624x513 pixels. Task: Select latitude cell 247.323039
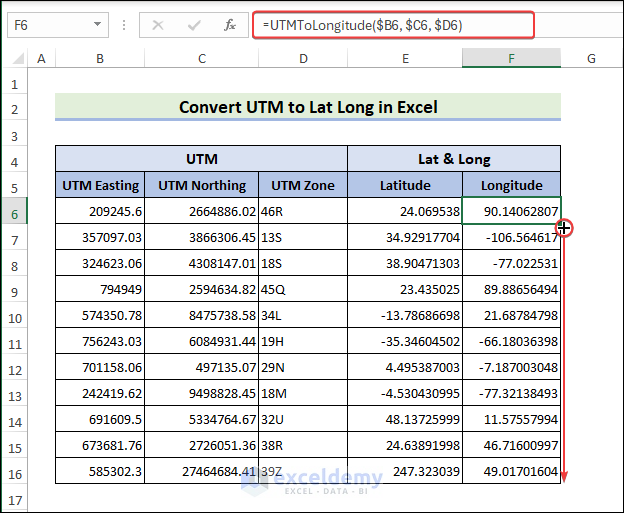click(405, 471)
